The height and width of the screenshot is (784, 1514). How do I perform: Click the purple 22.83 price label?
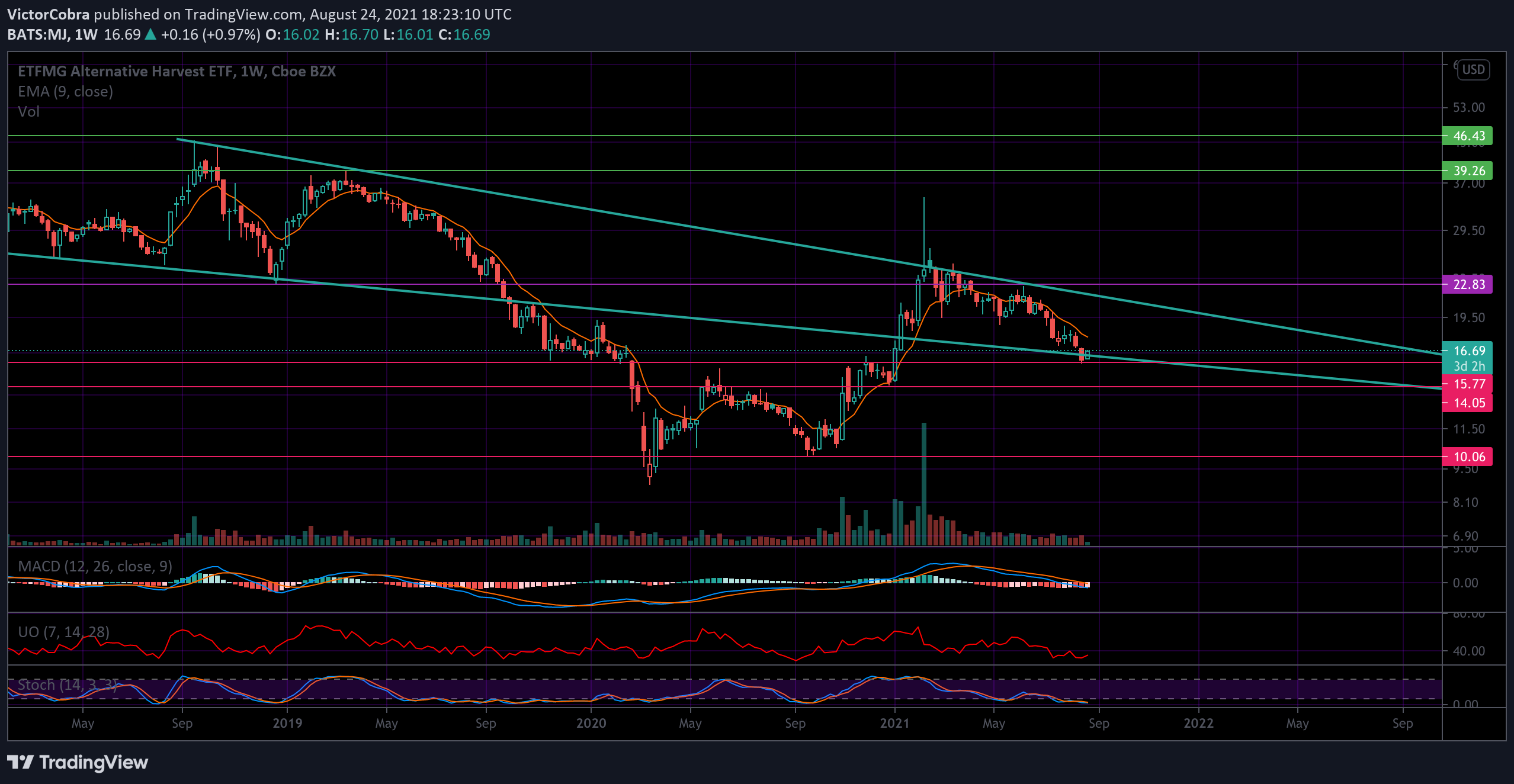tap(1467, 284)
